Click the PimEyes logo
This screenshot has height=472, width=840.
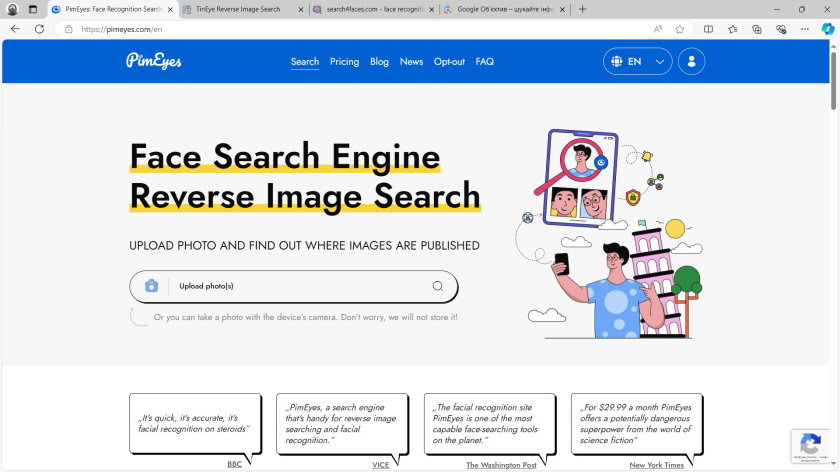point(153,61)
